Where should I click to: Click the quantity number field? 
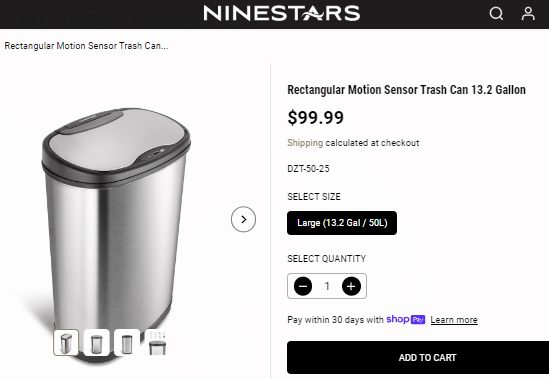(x=327, y=286)
